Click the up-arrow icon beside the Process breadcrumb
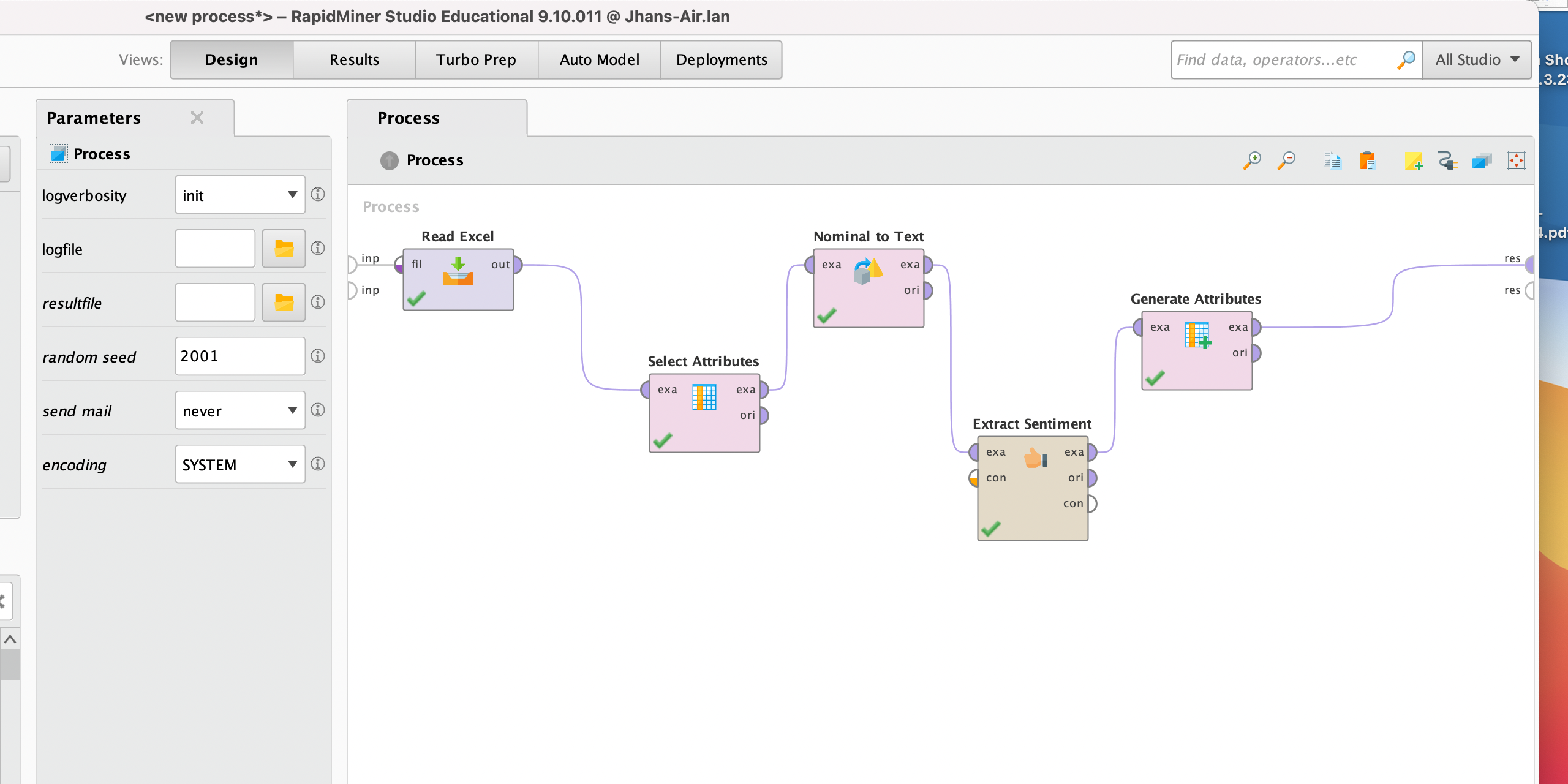This screenshot has width=1568, height=784. click(390, 160)
